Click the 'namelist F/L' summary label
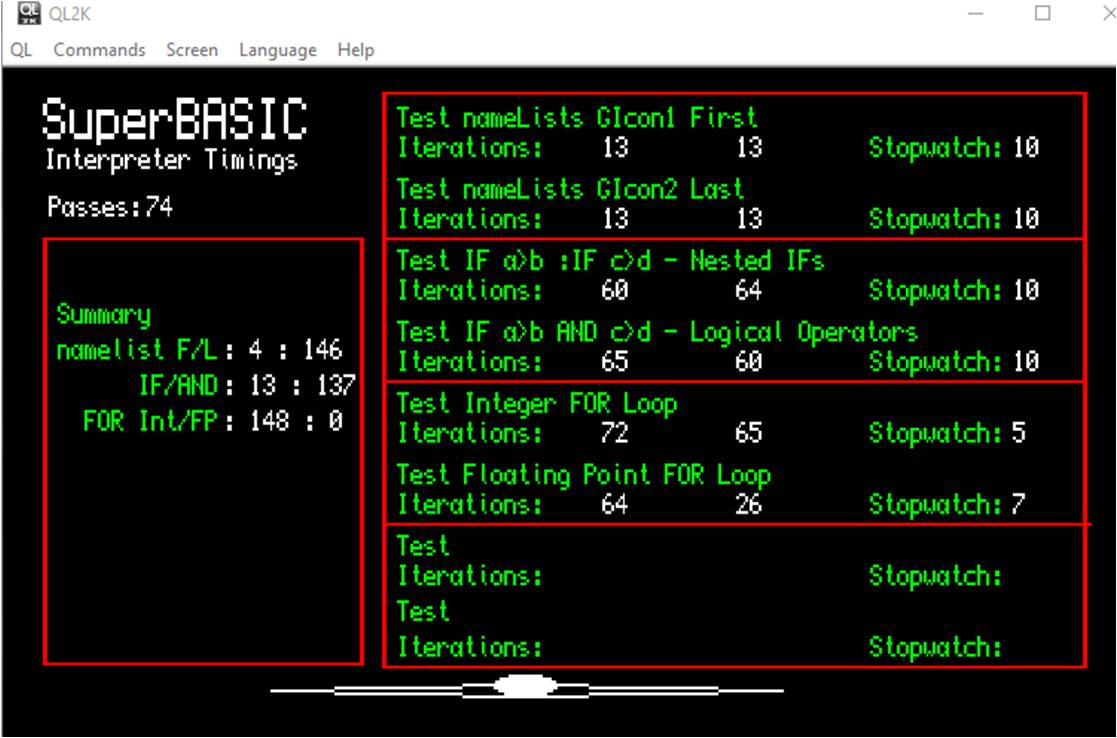This screenshot has height=738, width=1117. (x=137, y=350)
